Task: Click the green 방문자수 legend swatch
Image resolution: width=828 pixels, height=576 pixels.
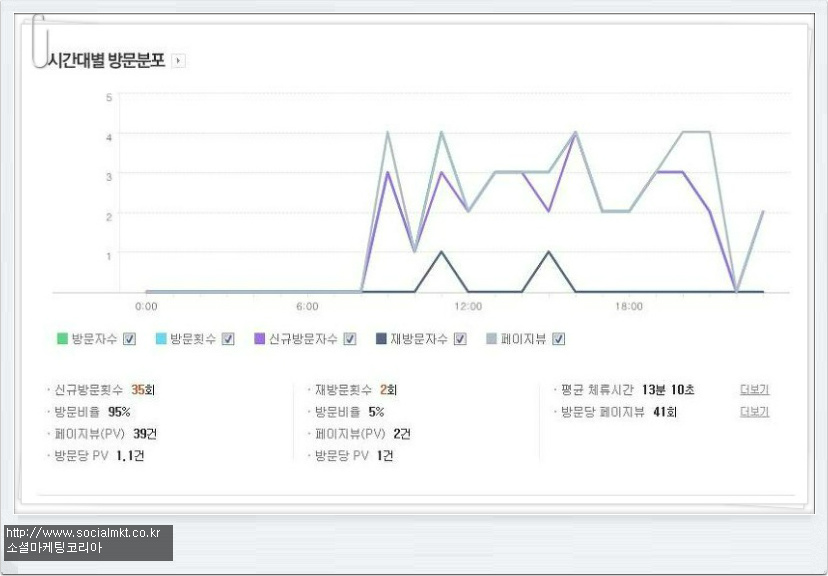Action: pos(62,338)
